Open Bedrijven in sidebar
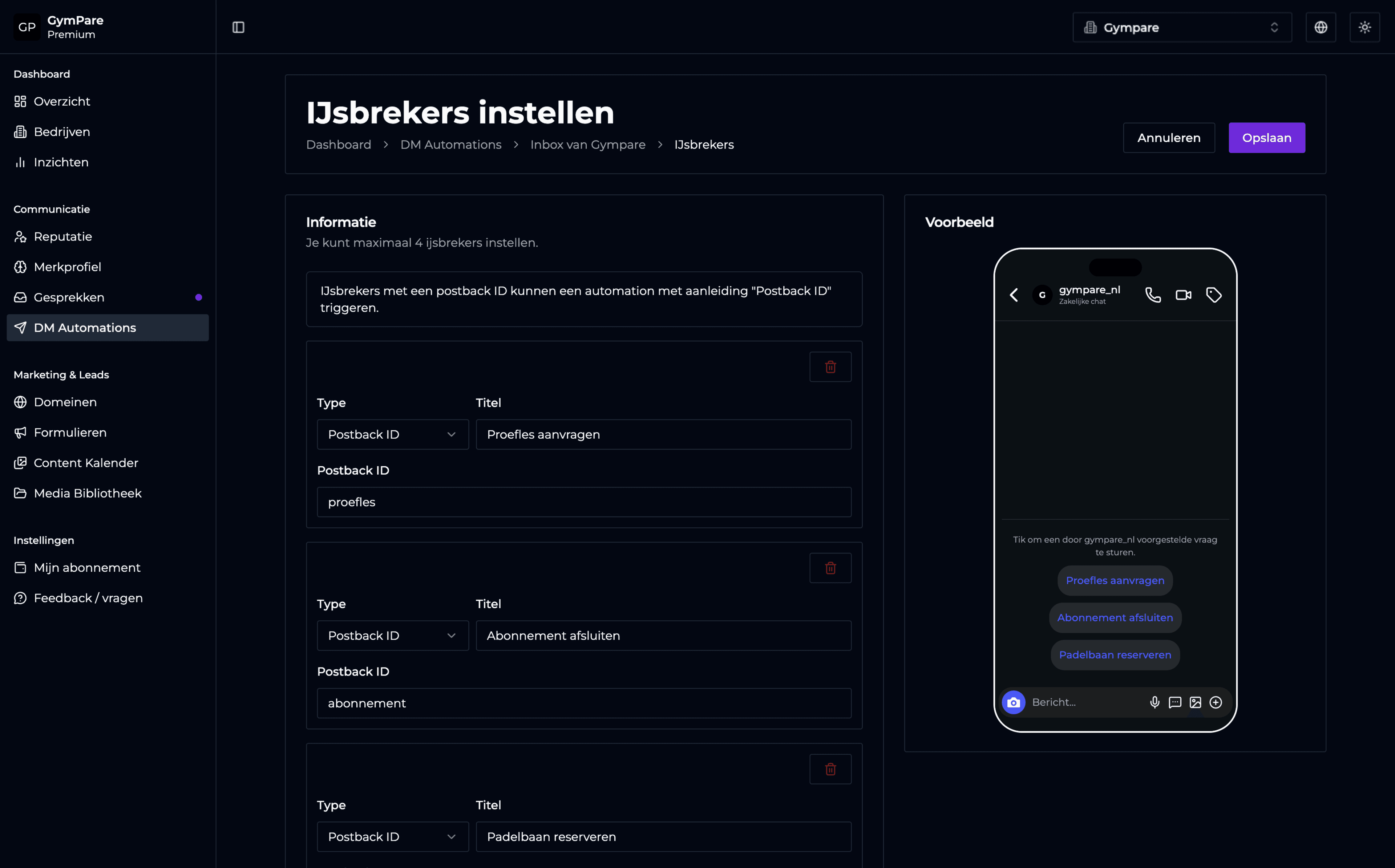 [108, 131]
